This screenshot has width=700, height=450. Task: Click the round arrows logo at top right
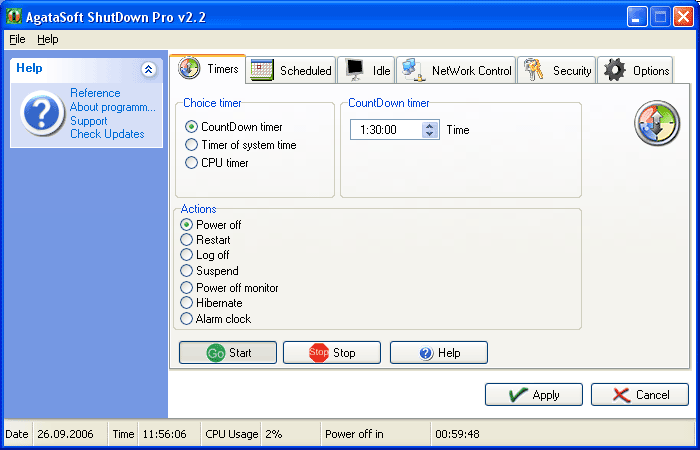(657, 123)
